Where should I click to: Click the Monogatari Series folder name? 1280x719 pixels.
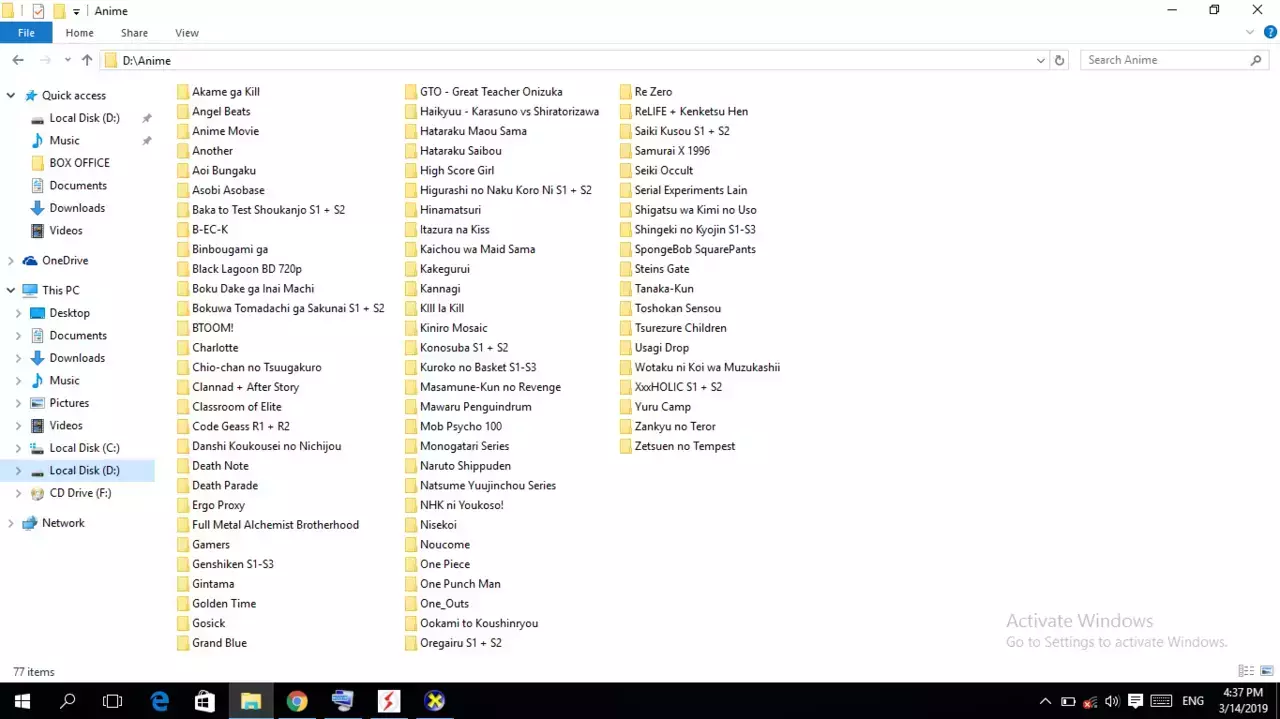(x=464, y=446)
